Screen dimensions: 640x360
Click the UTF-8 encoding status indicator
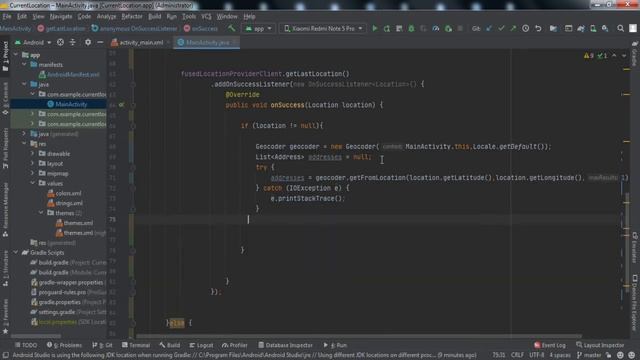[536, 355]
